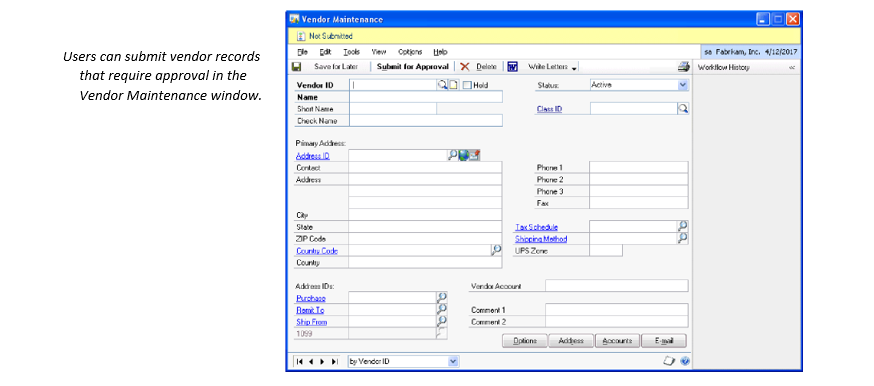Click into the Vendor ID field
The height and width of the screenshot is (386, 874).
click(393, 85)
